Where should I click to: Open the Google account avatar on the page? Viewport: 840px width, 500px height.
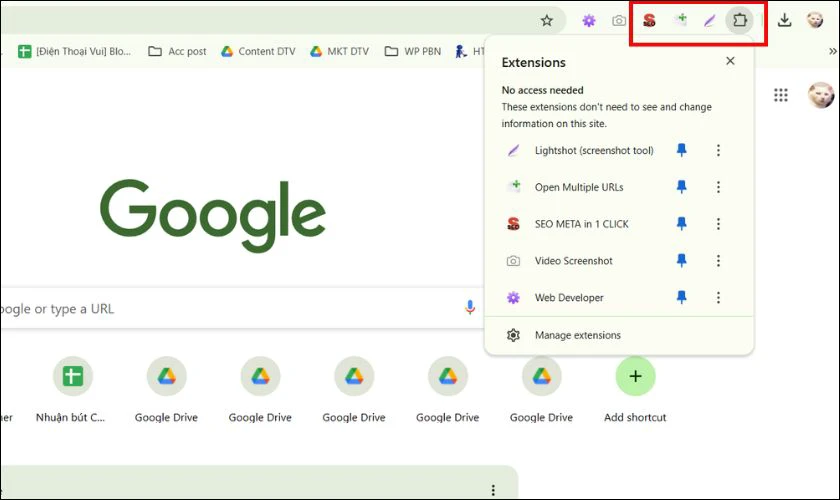coord(821,95)
